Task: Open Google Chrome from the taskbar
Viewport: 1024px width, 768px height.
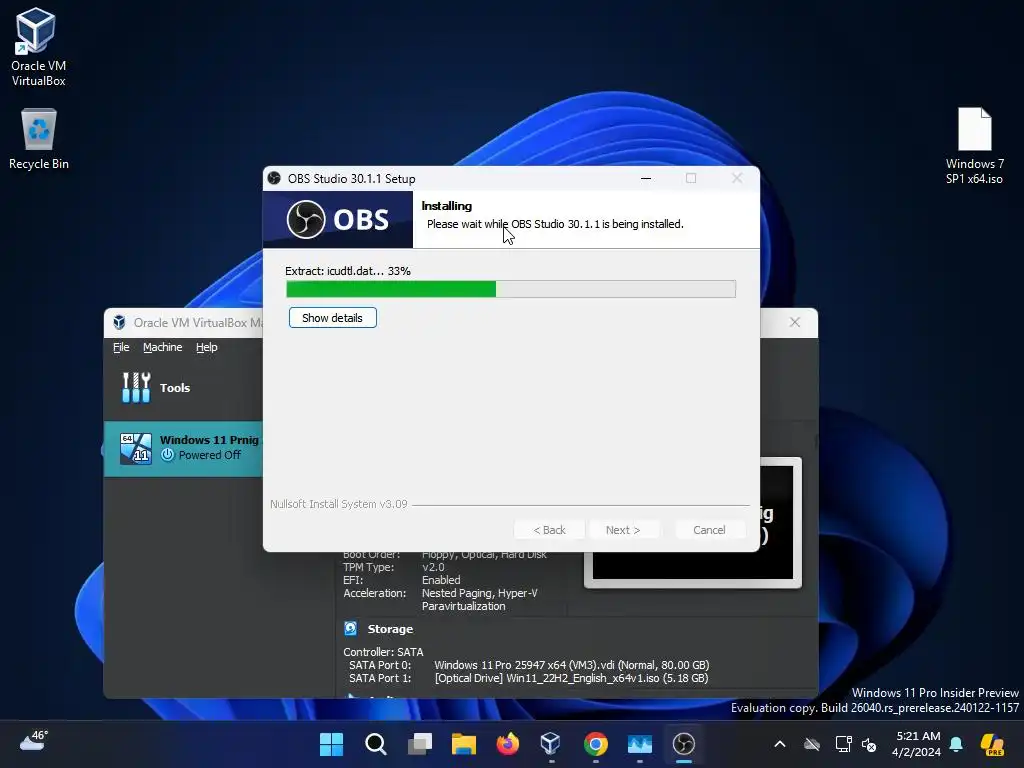Action: (596, 744)
